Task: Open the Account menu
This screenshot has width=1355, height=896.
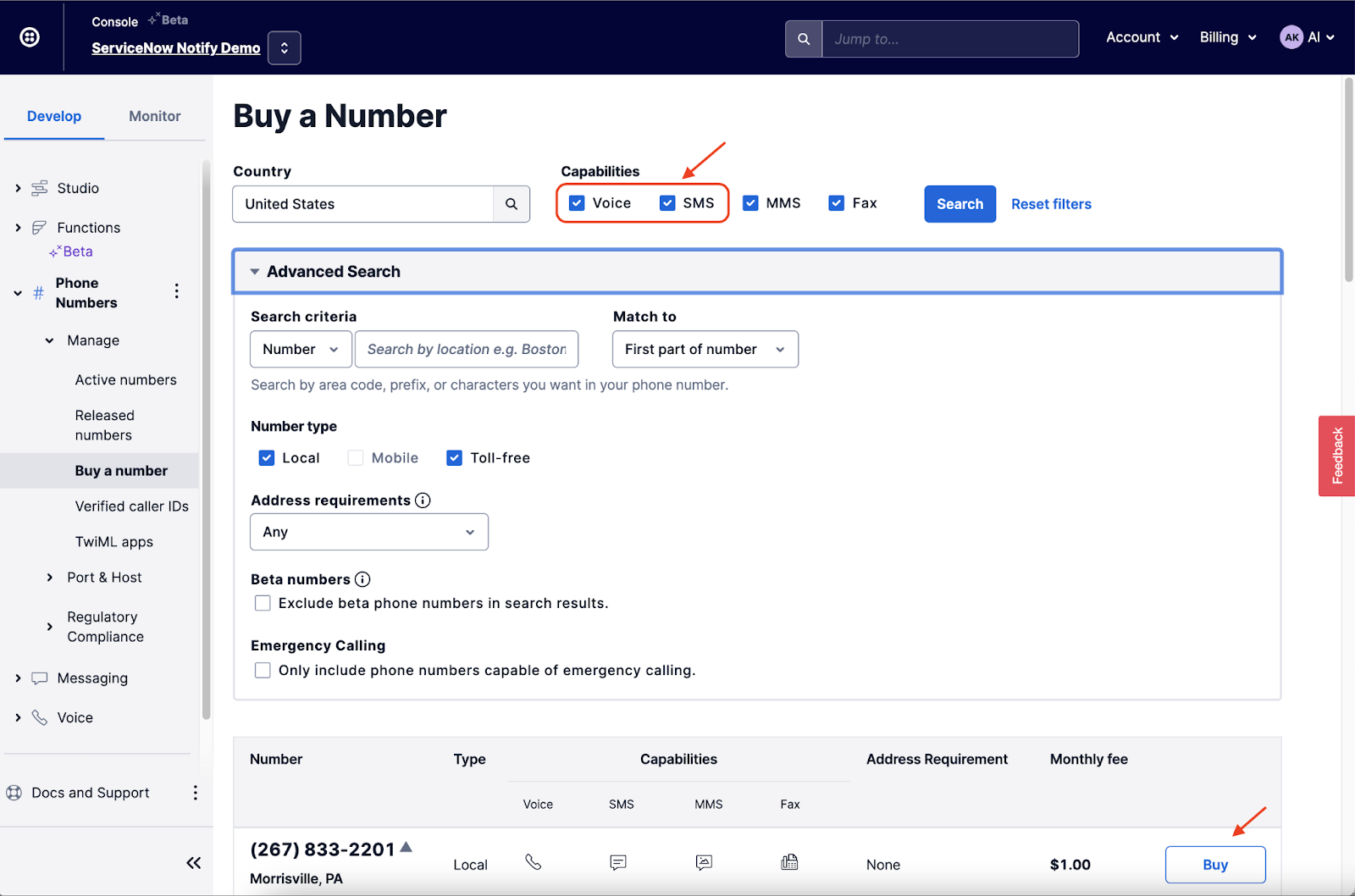Action: (1142, 37)
